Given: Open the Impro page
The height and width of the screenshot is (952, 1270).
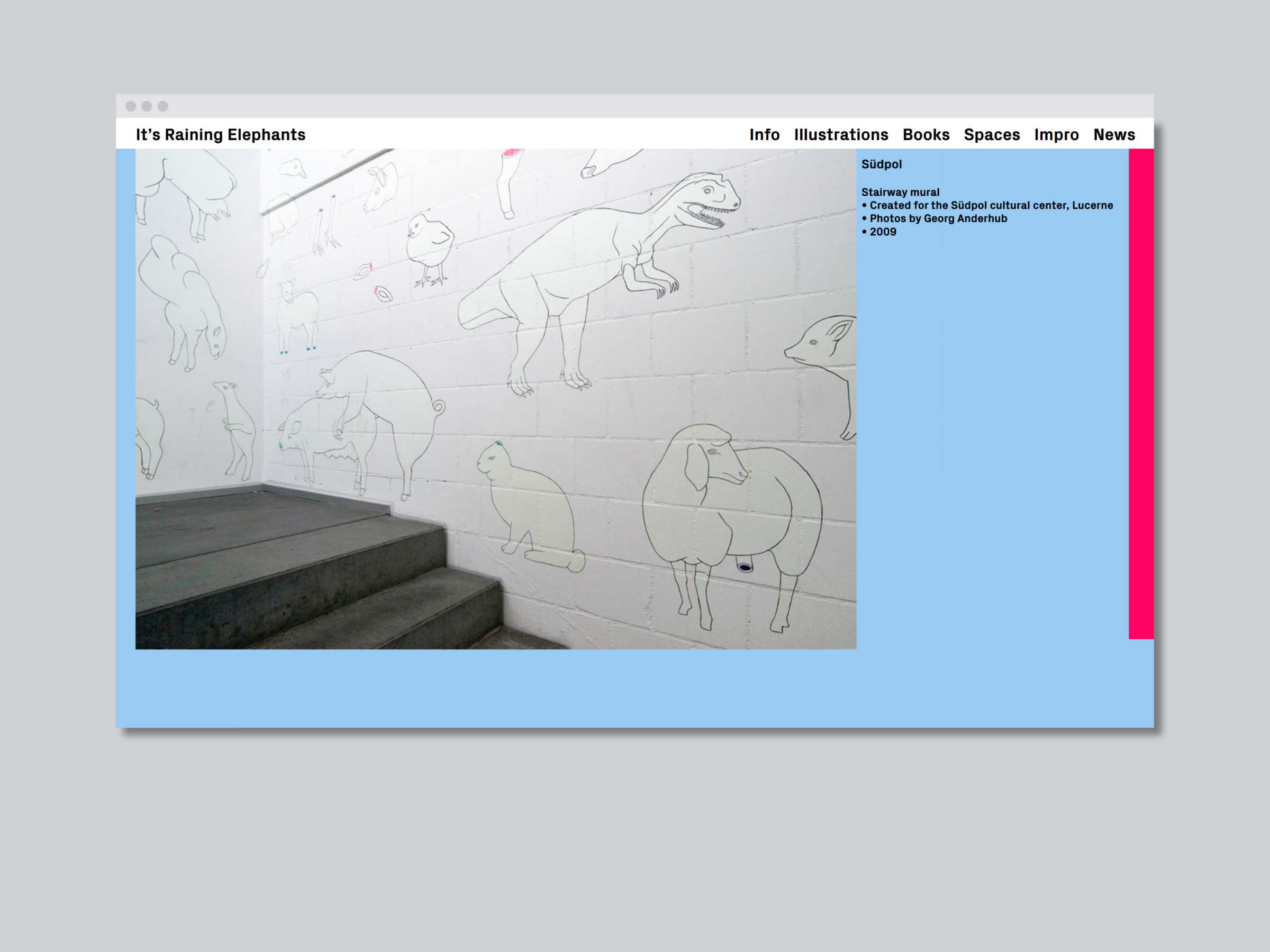Looking at the screenshot, I should coord(1056,135).
